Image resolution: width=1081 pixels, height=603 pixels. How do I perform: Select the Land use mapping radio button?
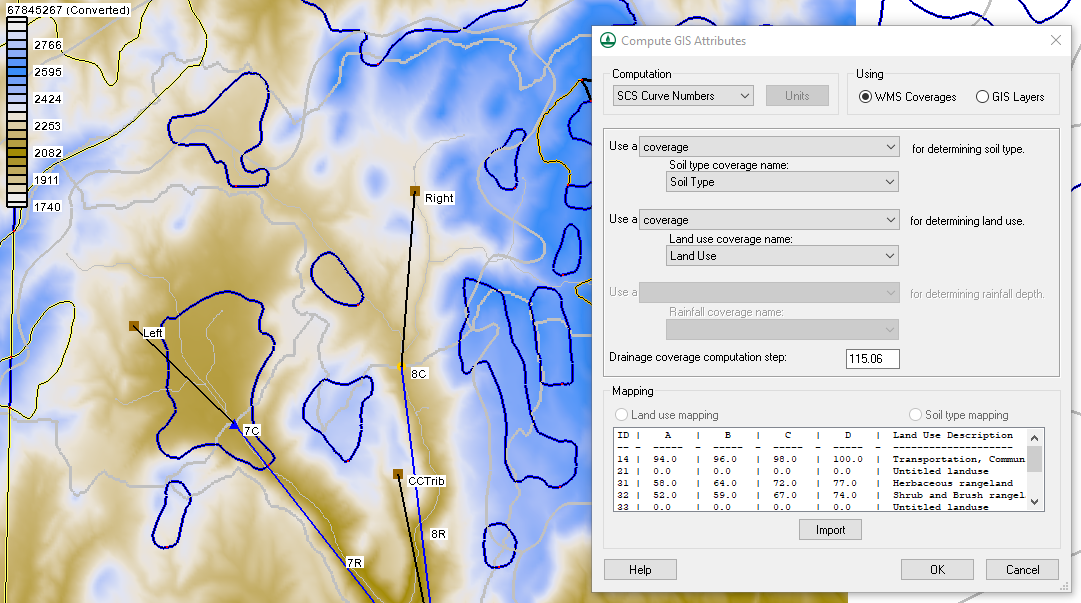[621, 415]
